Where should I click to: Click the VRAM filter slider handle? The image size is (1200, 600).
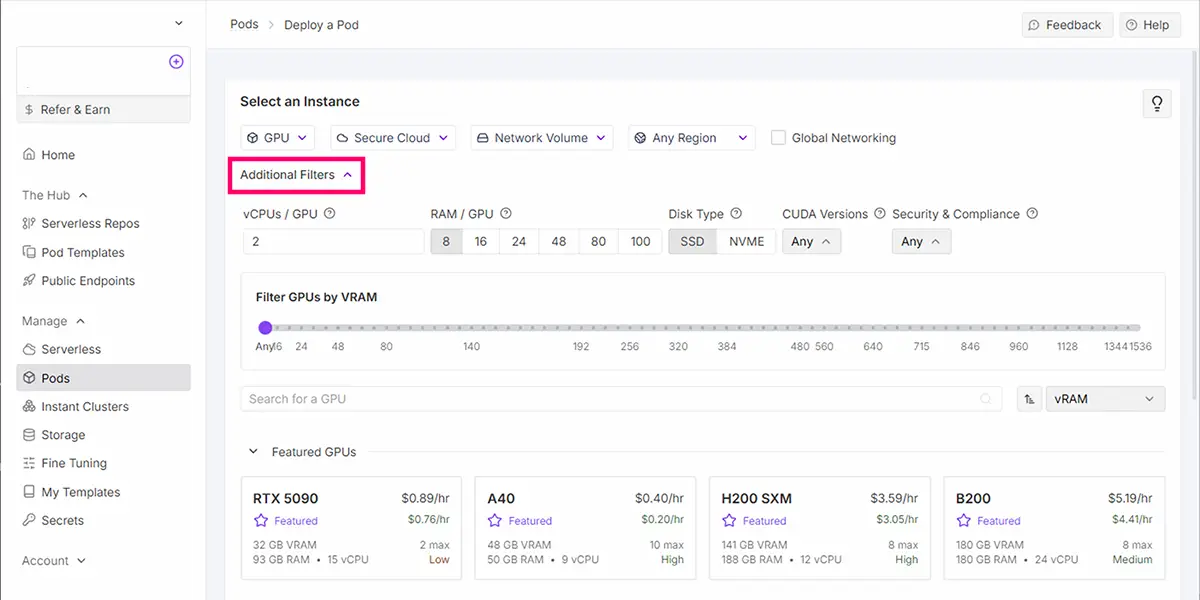coord(265,327)
